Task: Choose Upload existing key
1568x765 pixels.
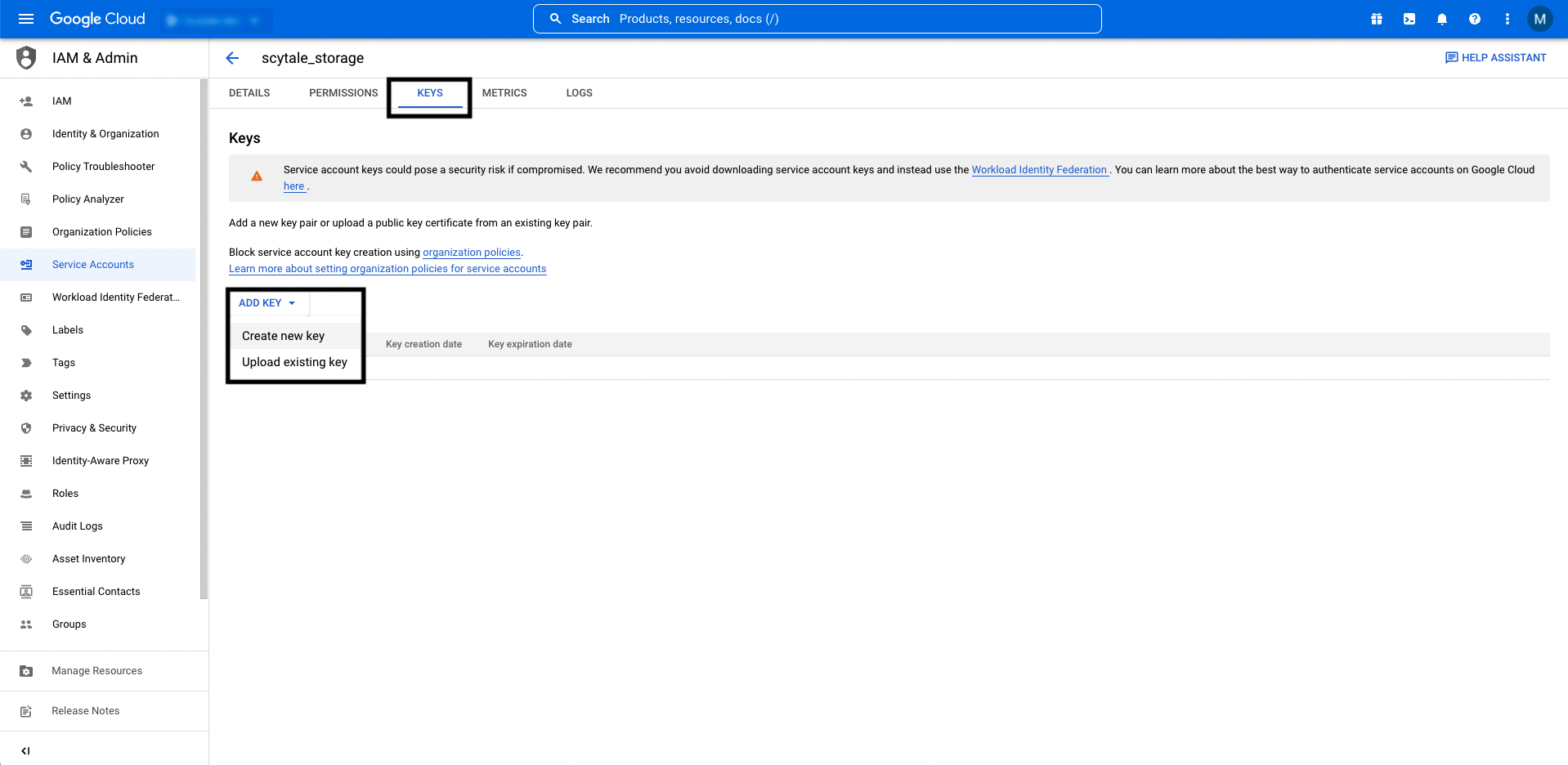Action: [x=295, y=362]
